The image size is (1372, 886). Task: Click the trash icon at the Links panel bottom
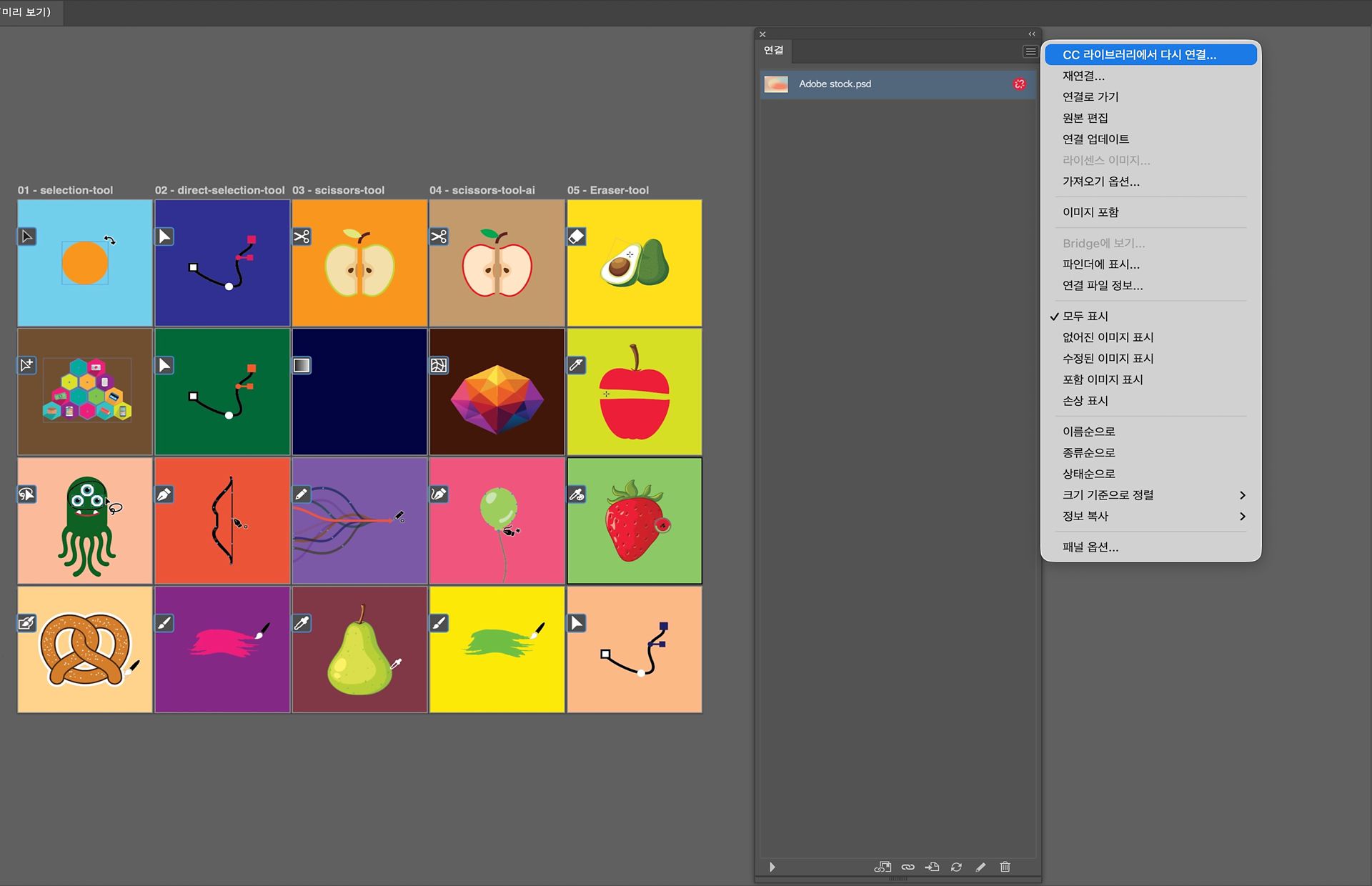[1005, 867]
